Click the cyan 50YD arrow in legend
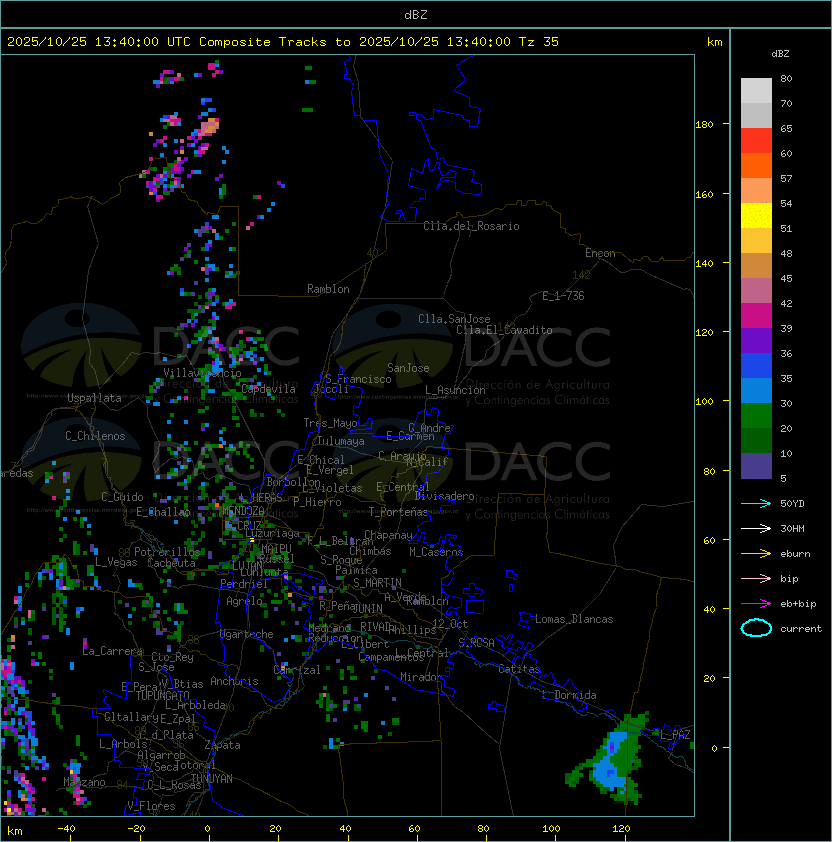Viewport: 832px width, 842px height. point(756,504)
